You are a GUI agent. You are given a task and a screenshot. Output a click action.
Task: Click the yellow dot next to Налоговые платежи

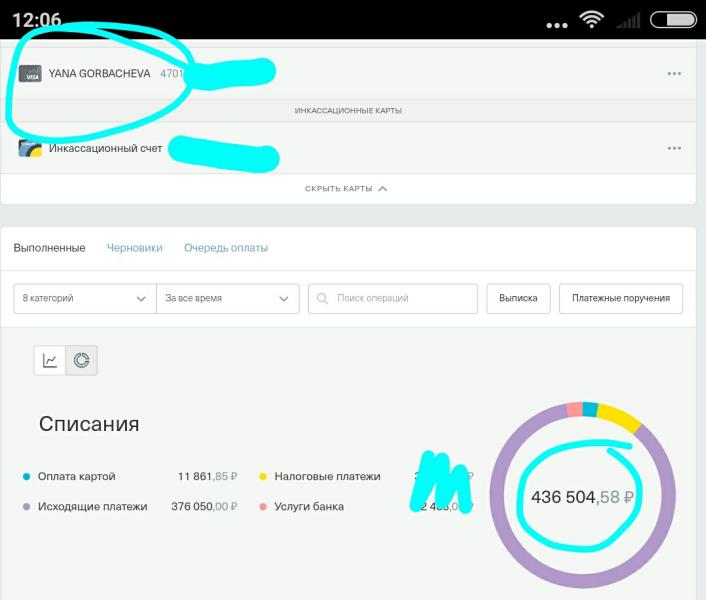tap(263, 476)
